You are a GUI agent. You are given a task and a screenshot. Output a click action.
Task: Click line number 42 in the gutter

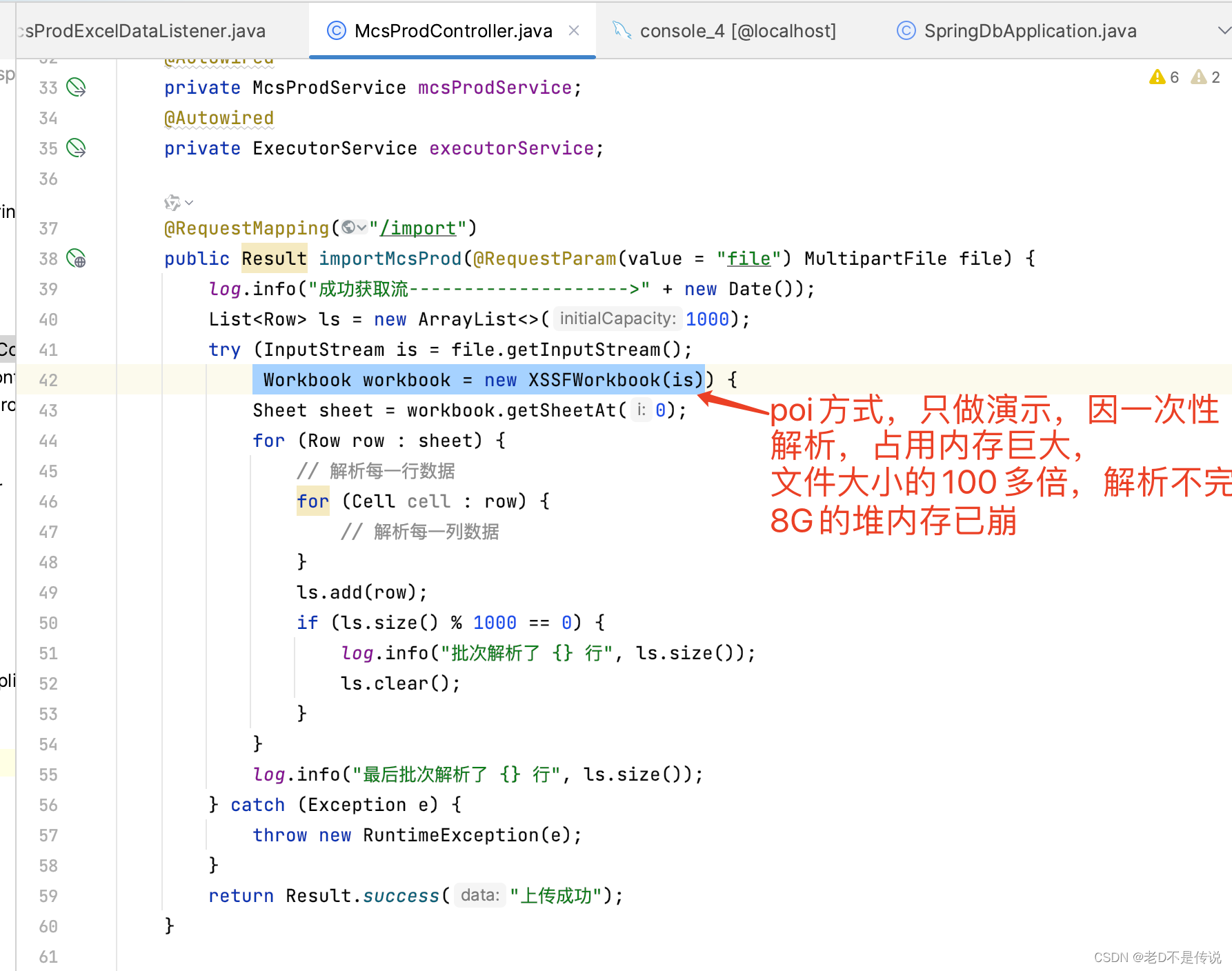coord(48,380)
